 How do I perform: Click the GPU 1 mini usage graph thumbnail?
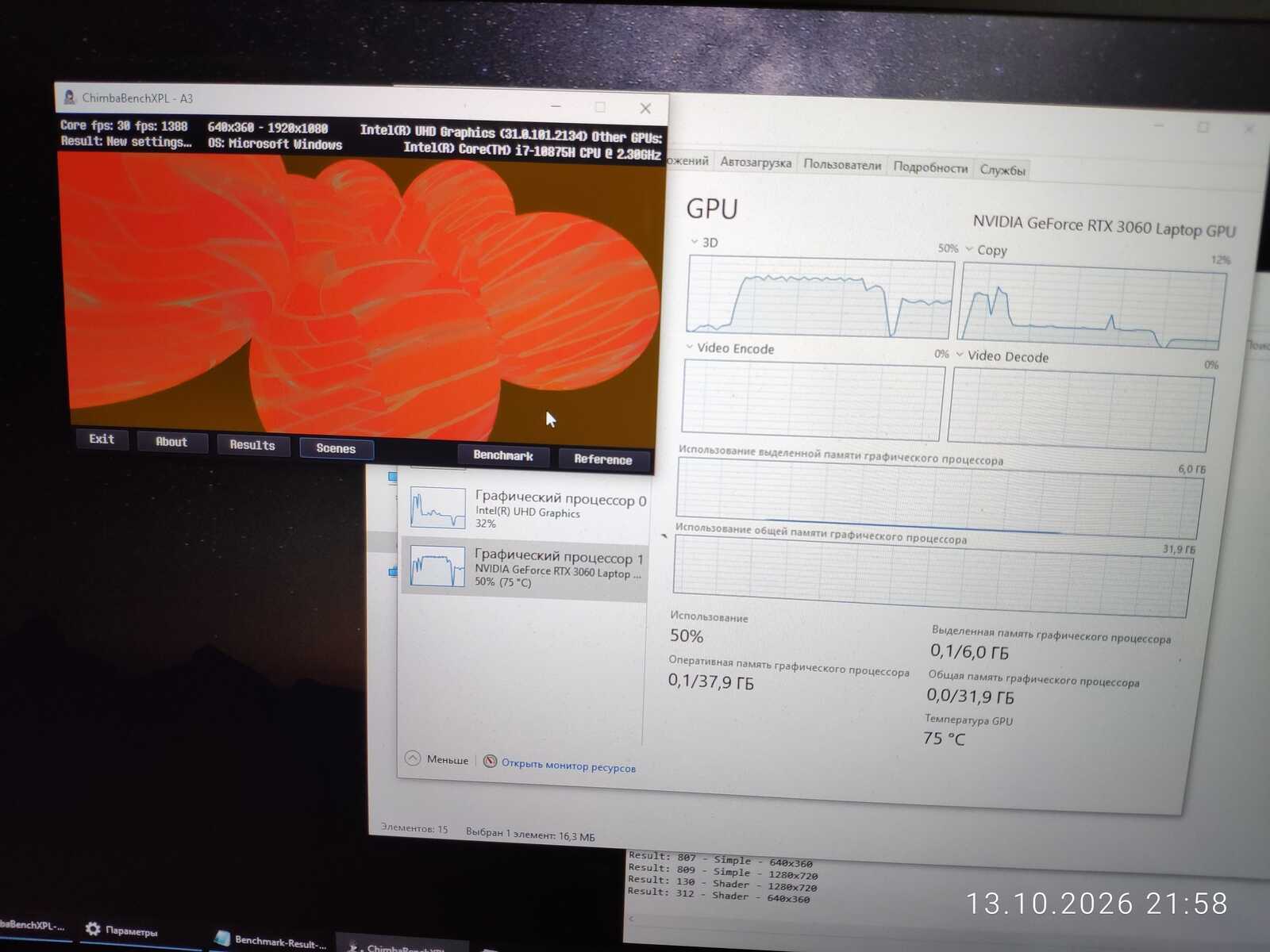[x=437, y=566]
